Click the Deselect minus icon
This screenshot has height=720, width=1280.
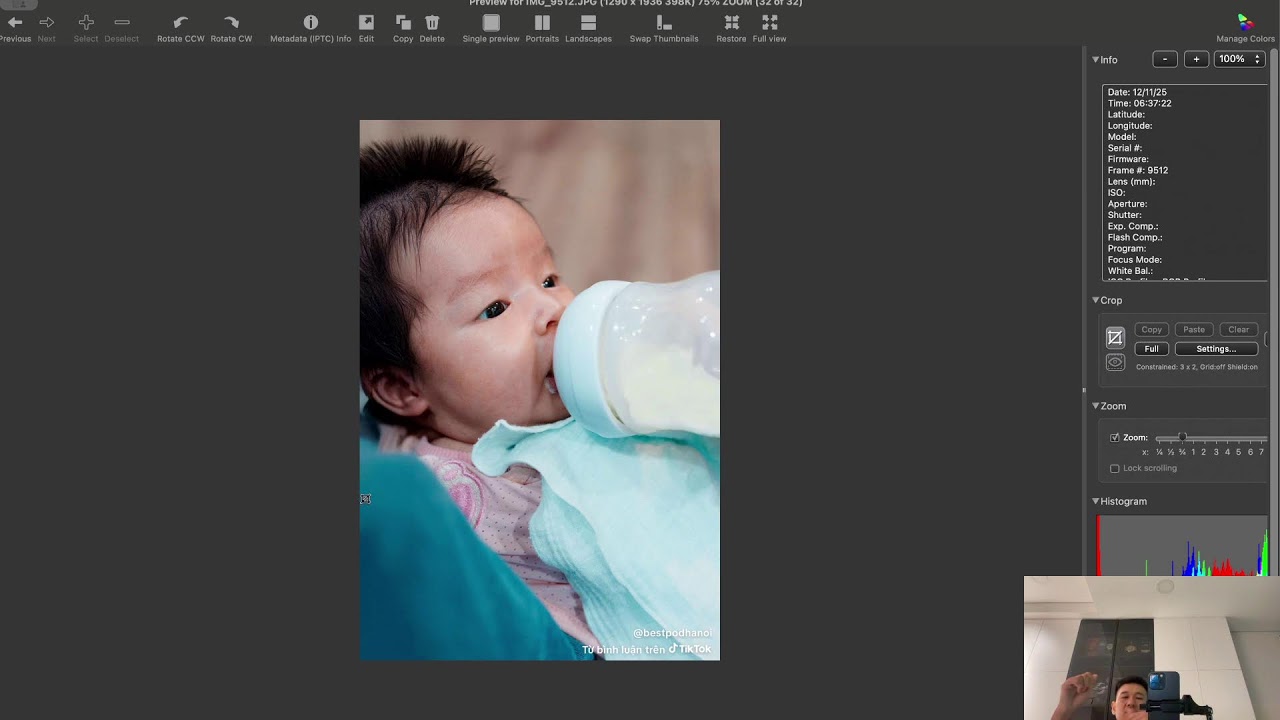tap(122, 22)
